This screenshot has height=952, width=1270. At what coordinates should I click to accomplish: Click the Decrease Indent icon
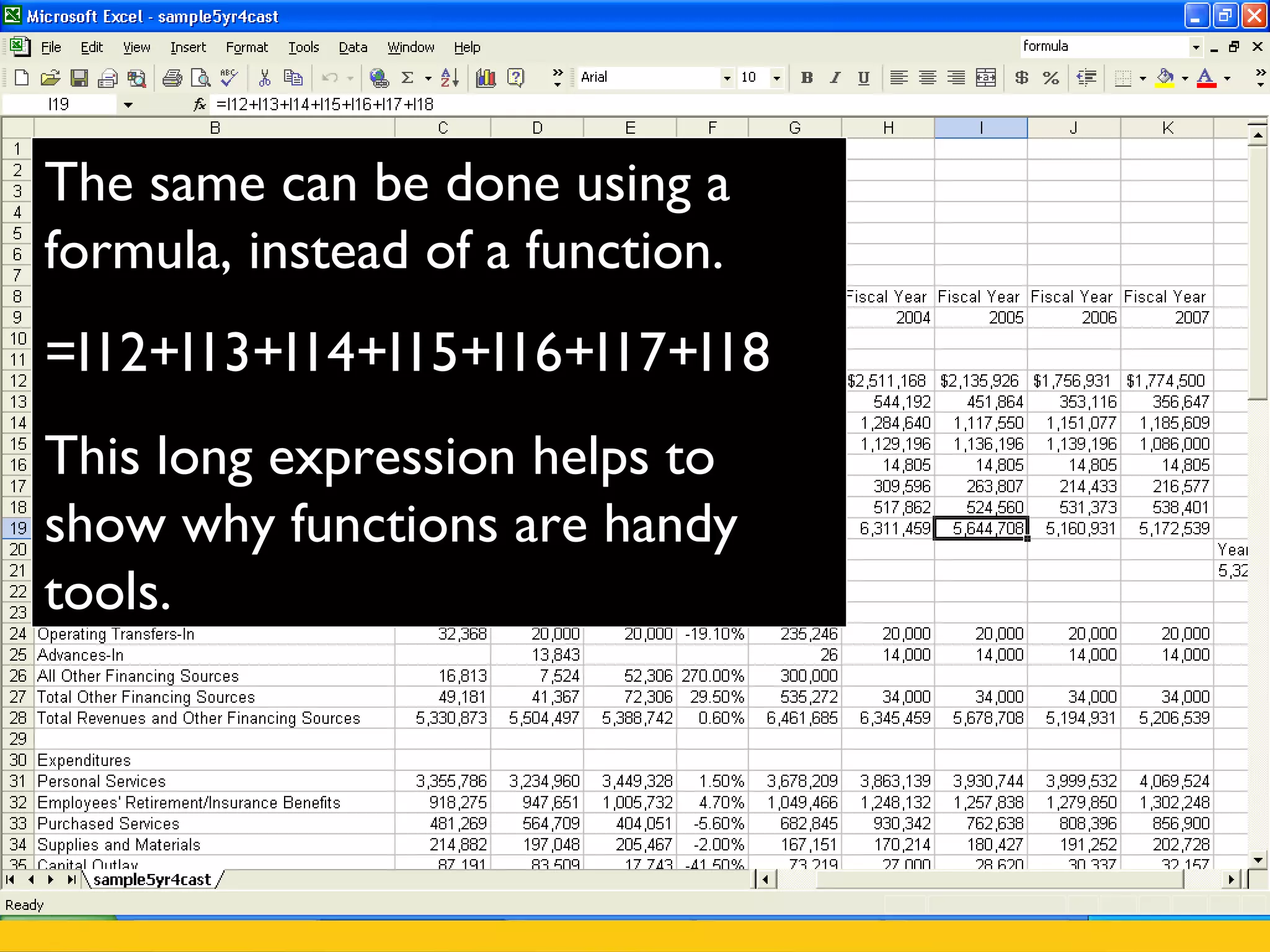click(x=1086, y=77)
